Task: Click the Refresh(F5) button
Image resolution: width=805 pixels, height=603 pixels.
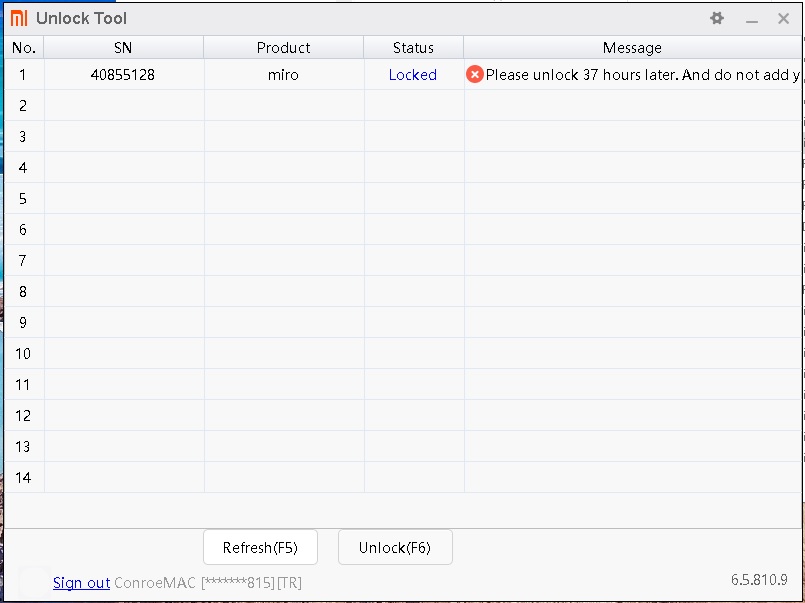Action: (260, 548)
